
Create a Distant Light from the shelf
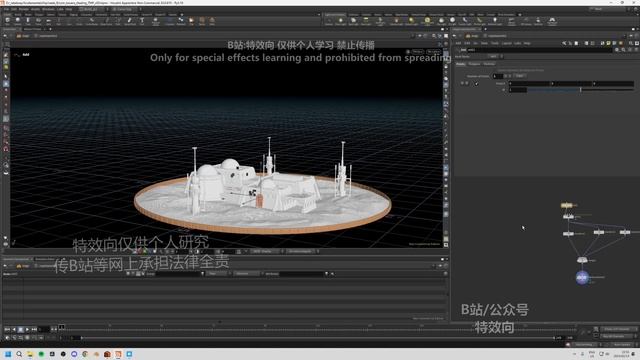[411, 20]
